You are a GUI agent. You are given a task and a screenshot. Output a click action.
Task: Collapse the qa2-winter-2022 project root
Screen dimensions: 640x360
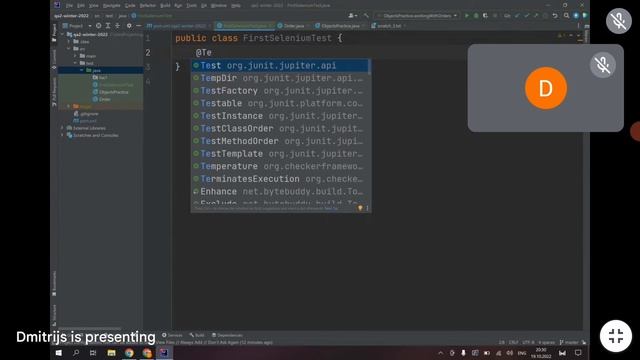pyautogui.click(x=62, y=35)
